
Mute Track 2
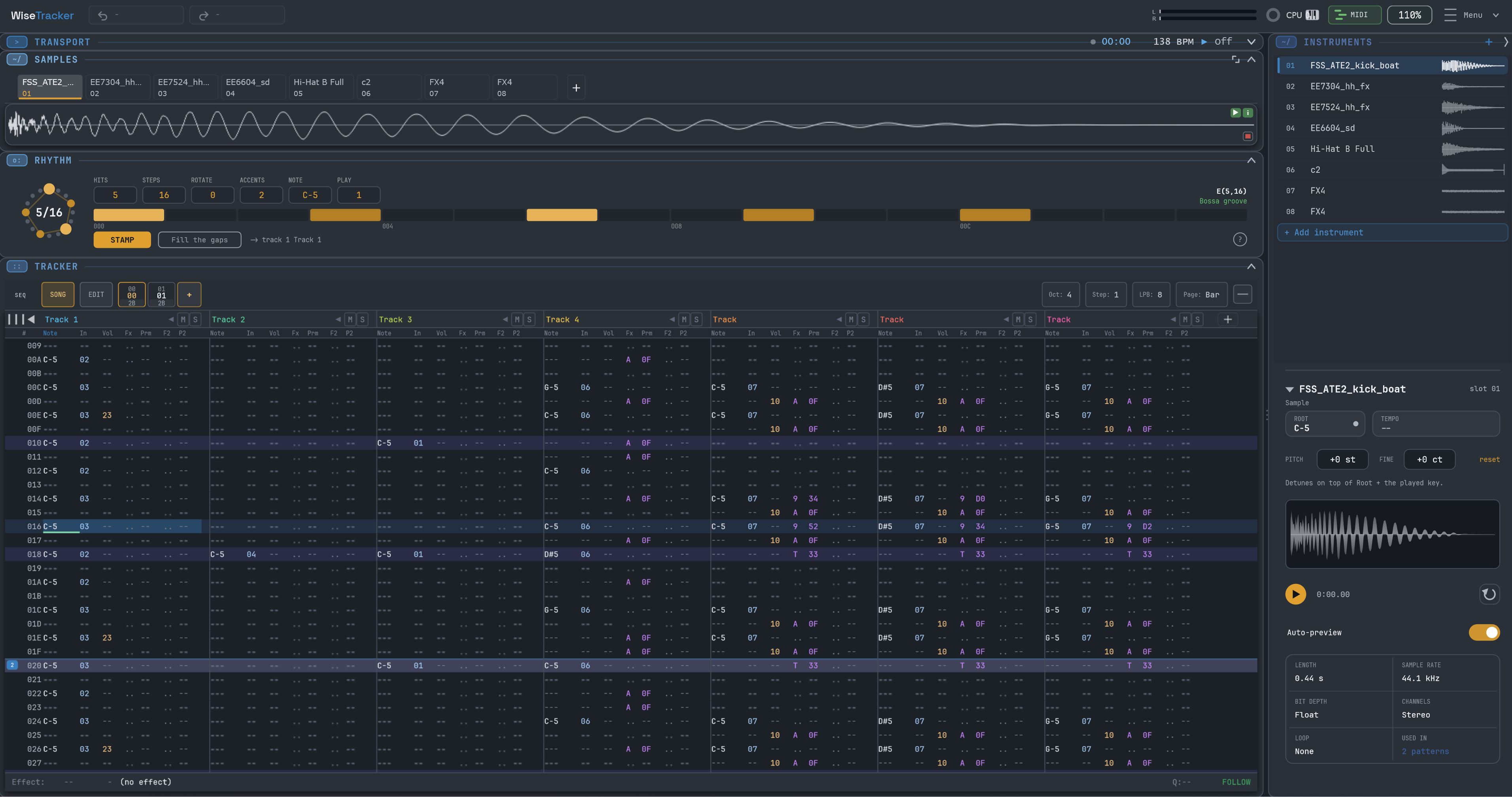[x=350, y=319]
